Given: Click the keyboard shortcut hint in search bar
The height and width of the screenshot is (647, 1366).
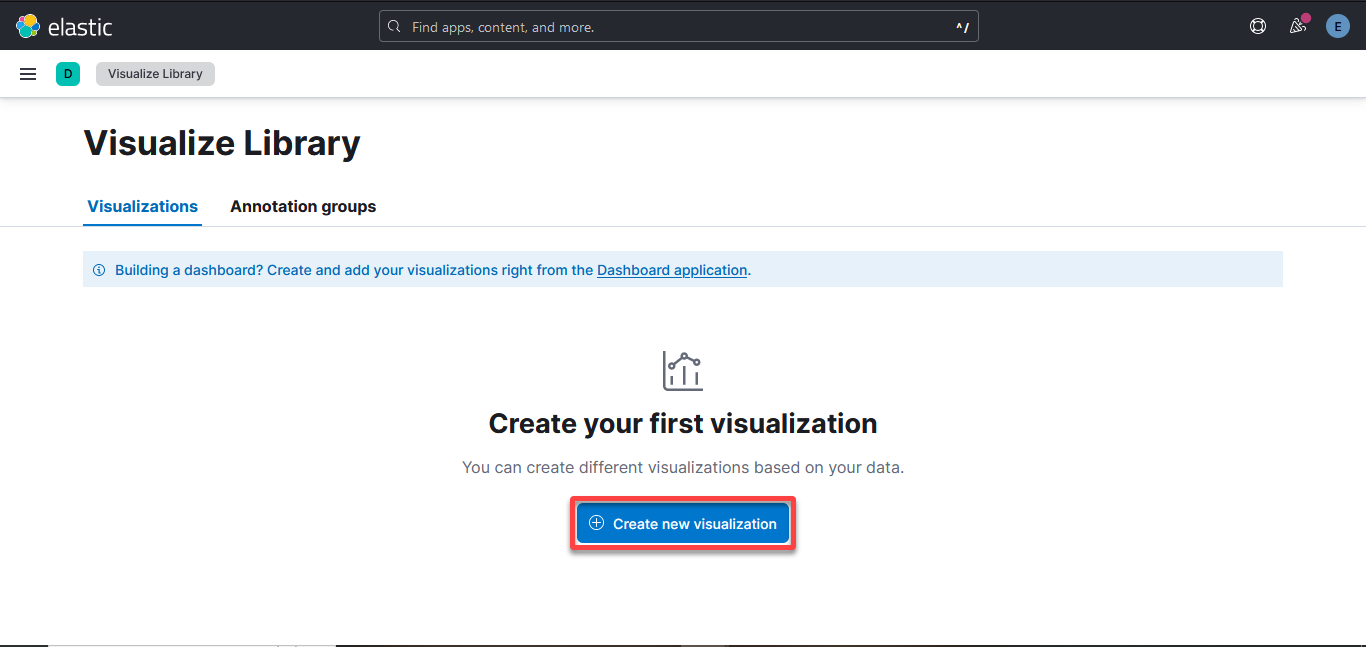Looking at the screenshot, I should pos(963,28).
